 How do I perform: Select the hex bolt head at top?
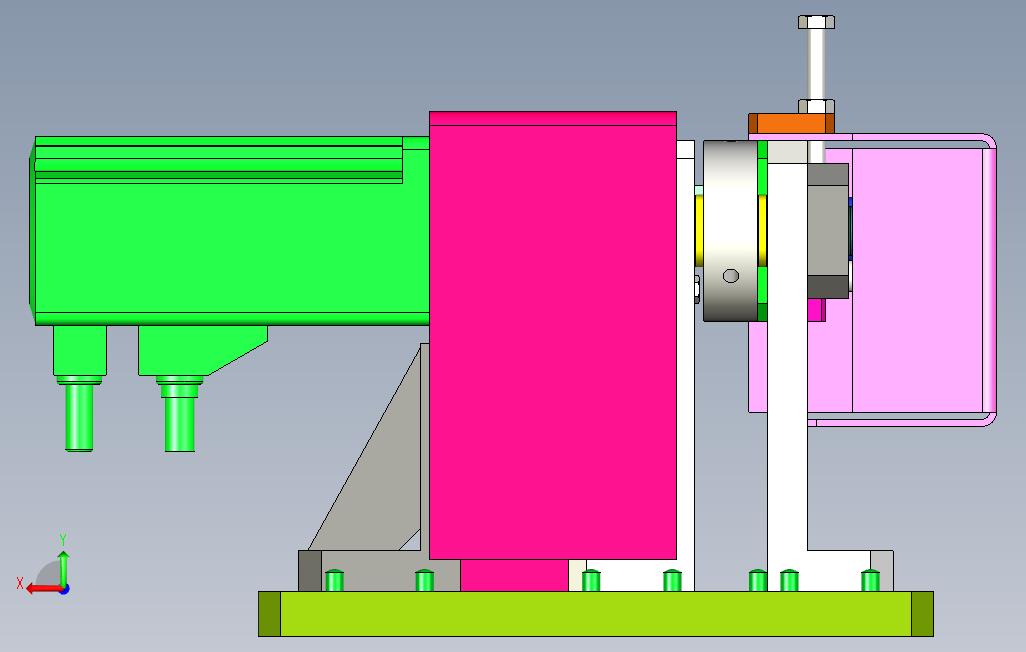(x=816, y=22)
